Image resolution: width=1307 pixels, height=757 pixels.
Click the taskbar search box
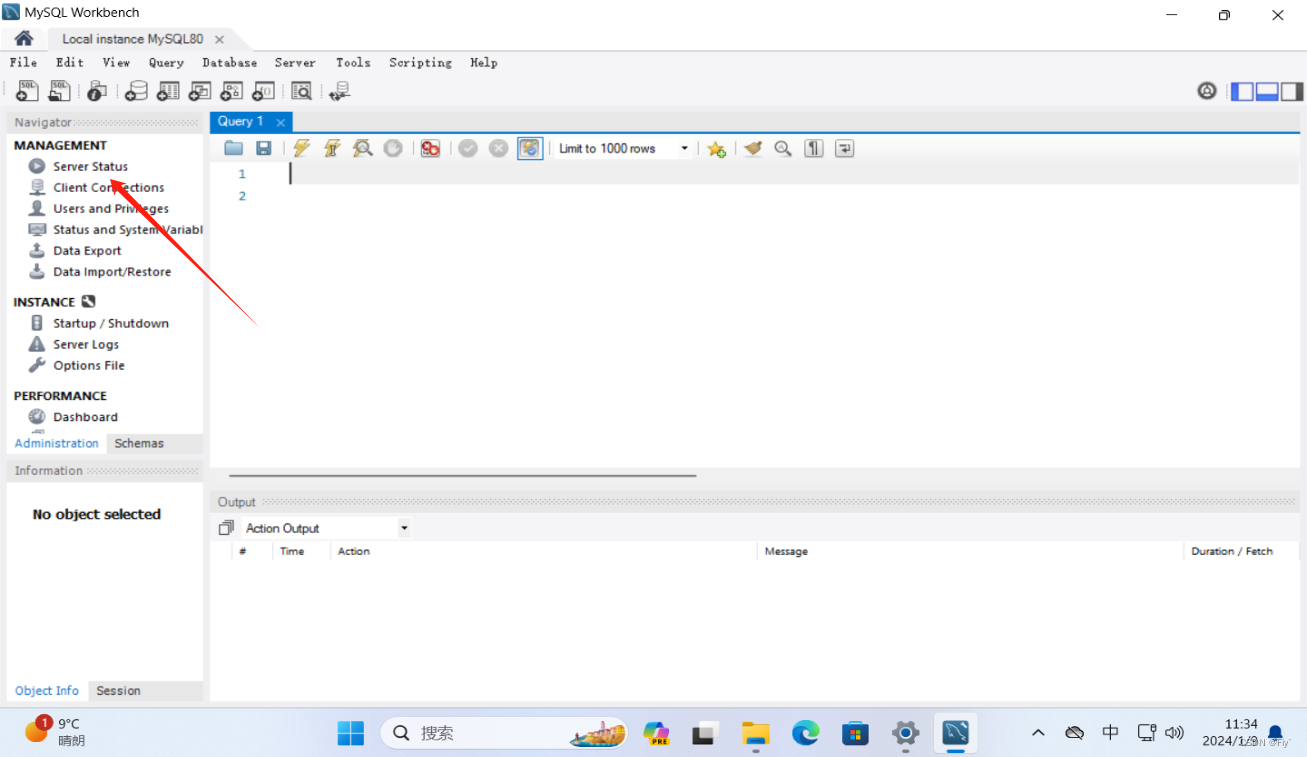503,733
